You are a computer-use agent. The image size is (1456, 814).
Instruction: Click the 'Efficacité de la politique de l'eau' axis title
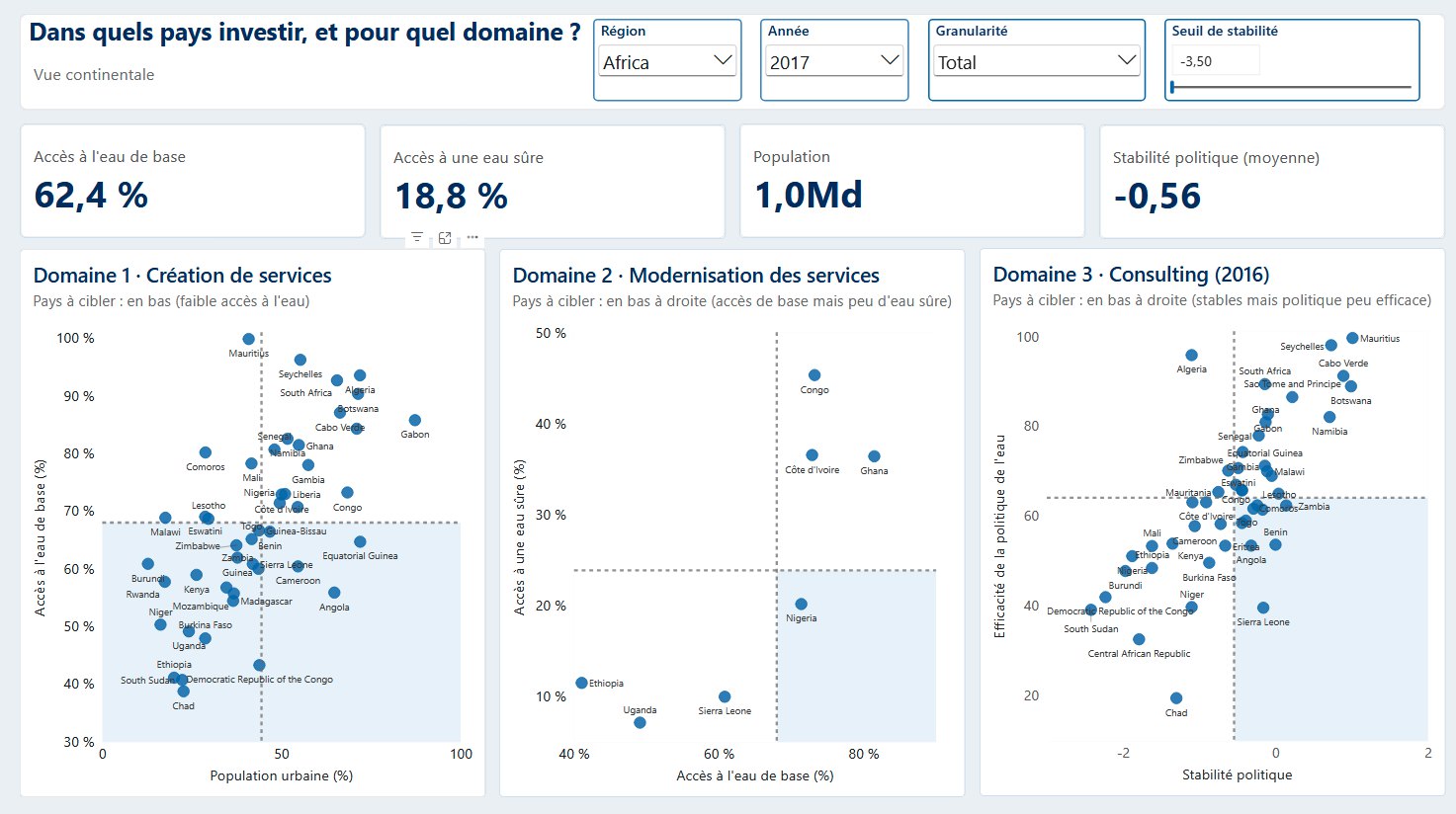pos(999,536)
